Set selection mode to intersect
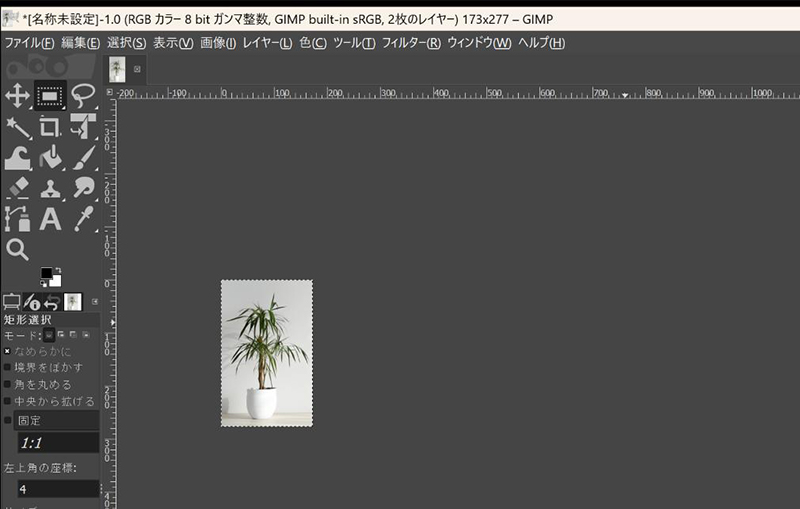The width and height of the screenshot is (800, 509). coord(86,335)
